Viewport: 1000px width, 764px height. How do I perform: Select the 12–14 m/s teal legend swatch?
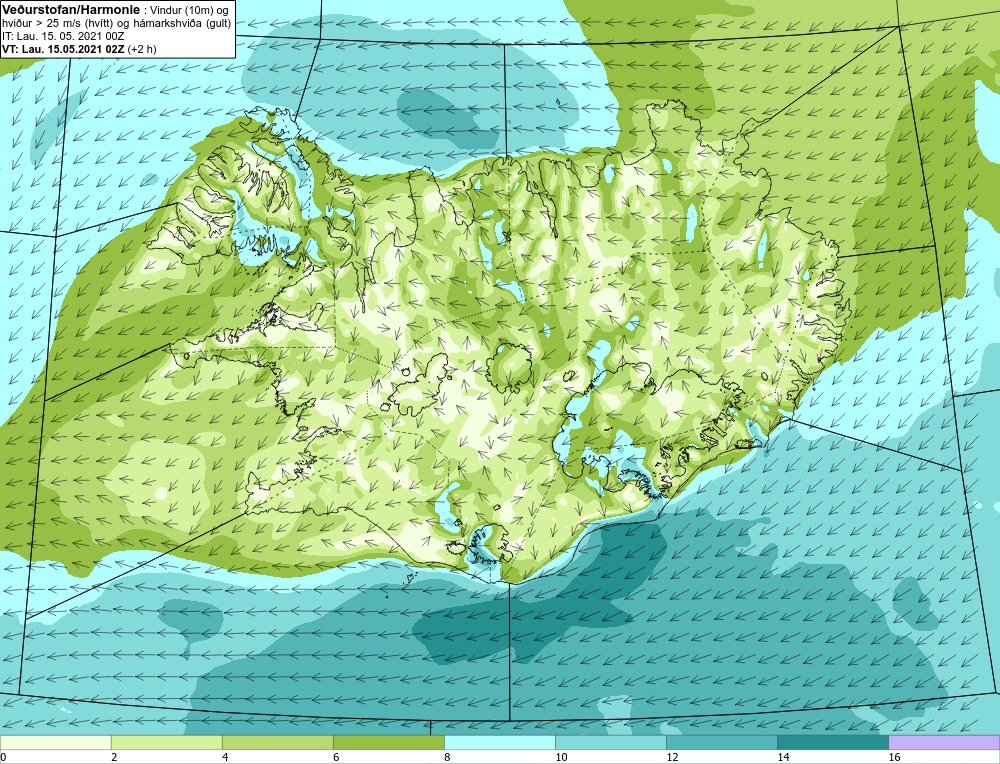721,743
